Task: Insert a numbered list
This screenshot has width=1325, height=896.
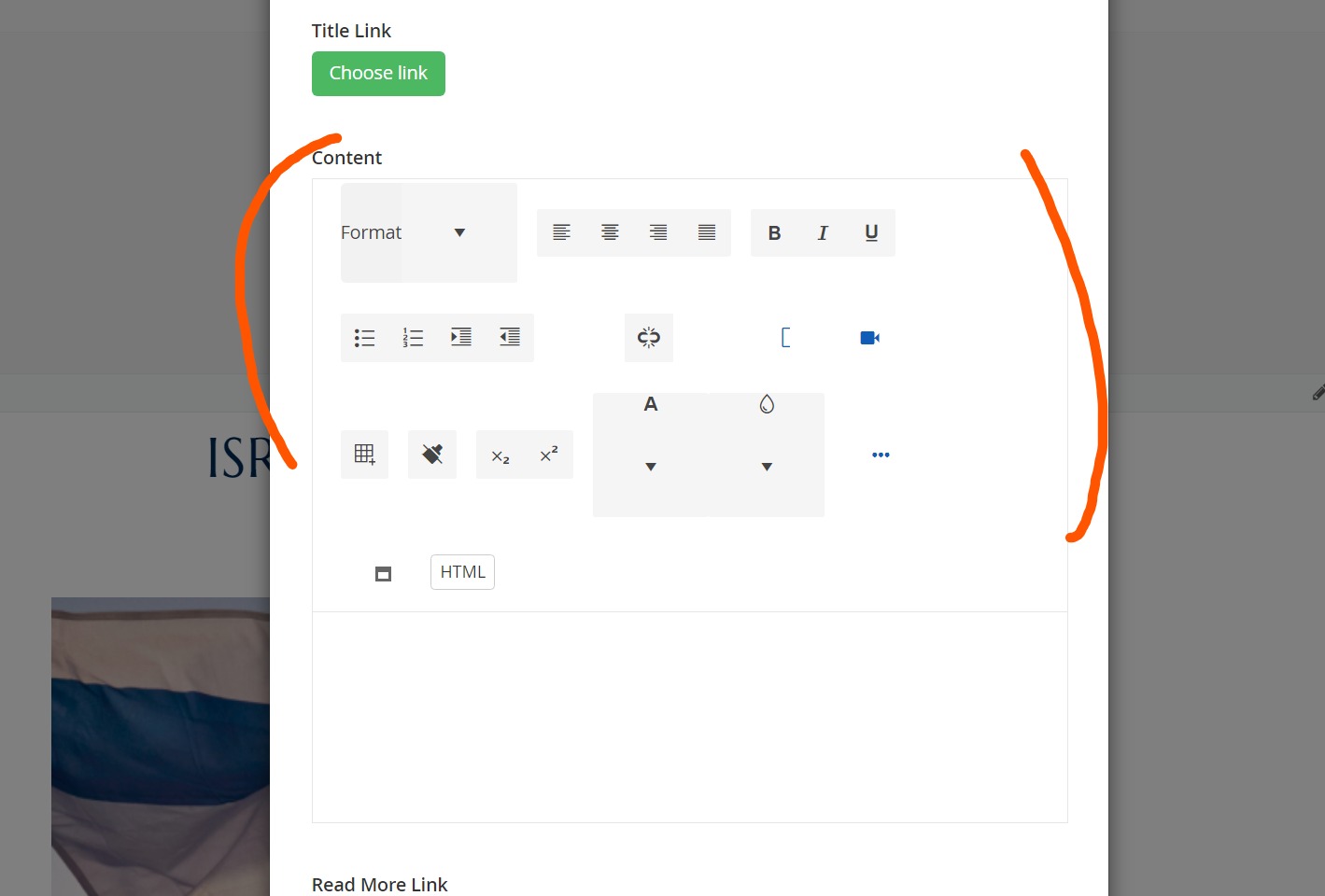Action: 413,338
